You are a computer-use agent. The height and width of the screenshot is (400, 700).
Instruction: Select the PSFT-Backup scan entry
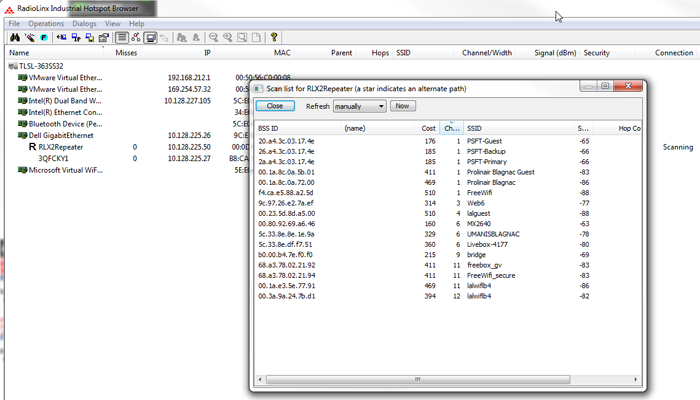coord(448,151)
